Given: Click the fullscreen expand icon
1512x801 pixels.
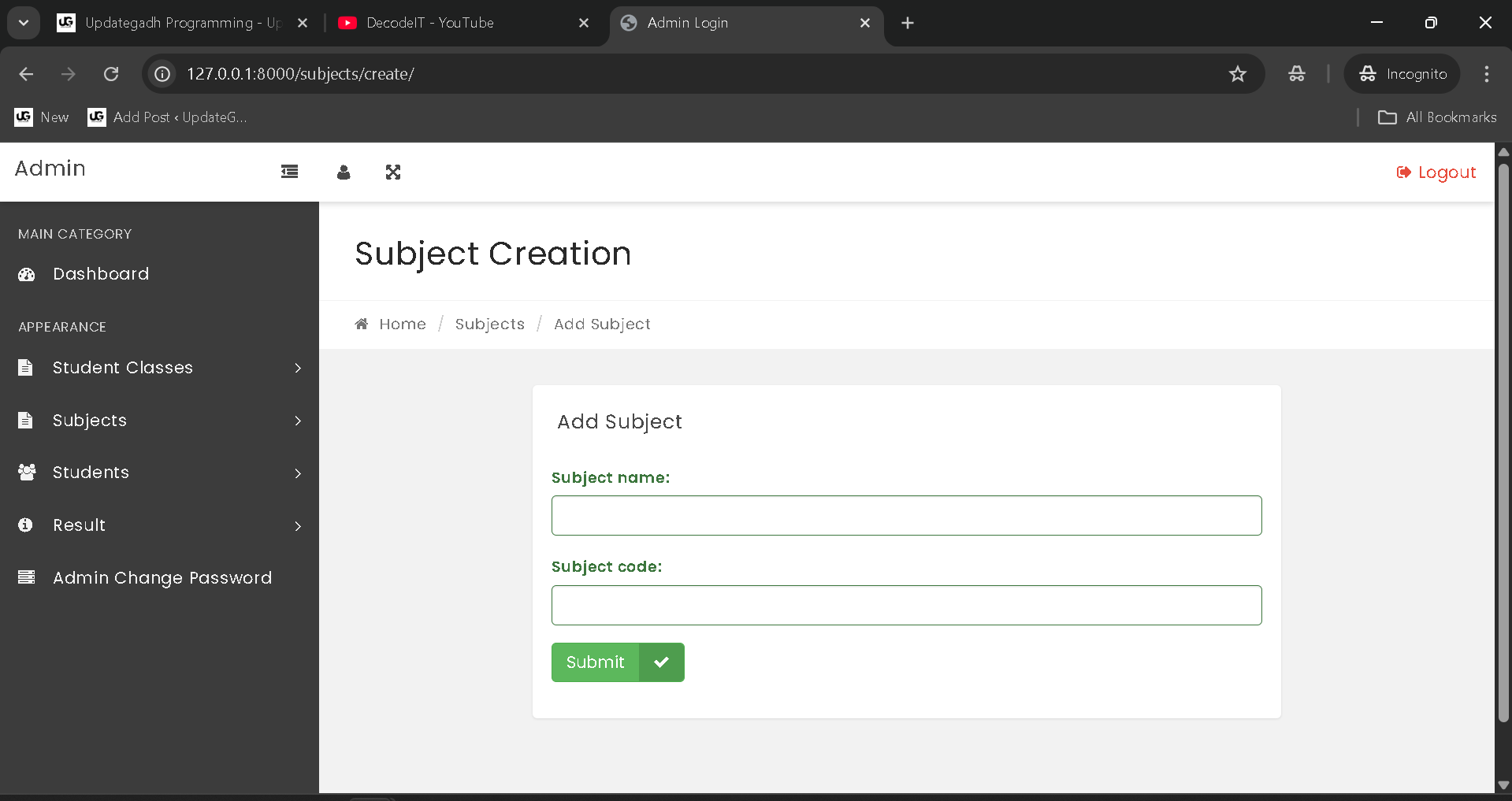Looking at the screenshot, I should (393, 172).
